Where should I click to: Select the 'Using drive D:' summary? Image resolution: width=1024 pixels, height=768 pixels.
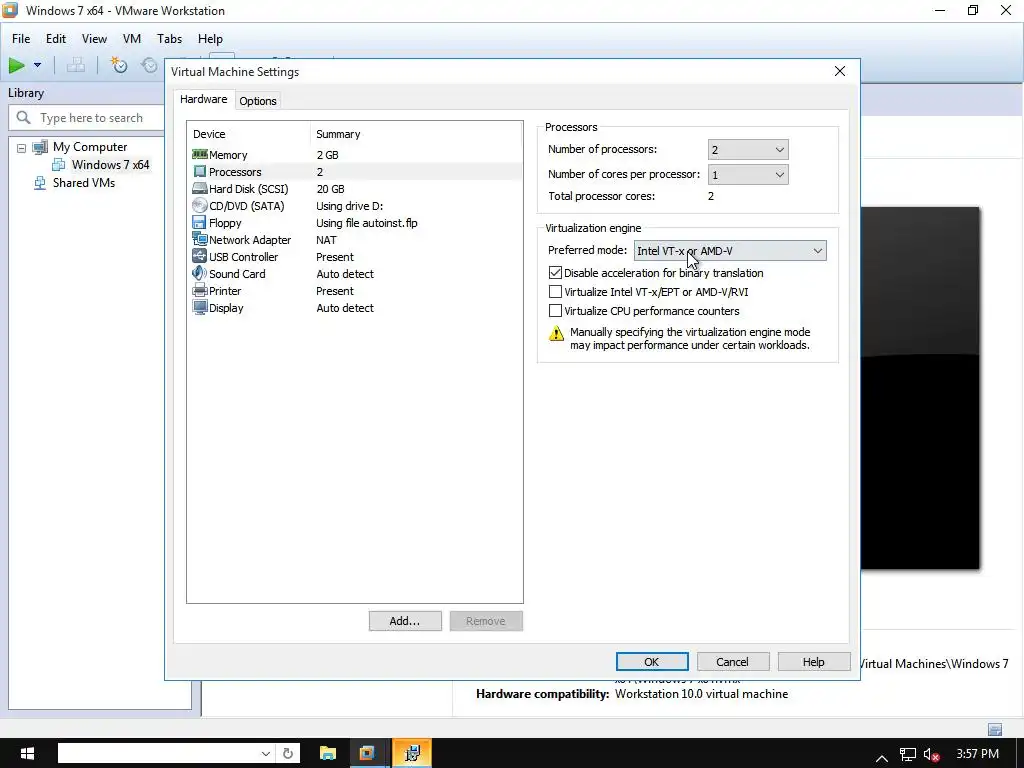[350, 206]
